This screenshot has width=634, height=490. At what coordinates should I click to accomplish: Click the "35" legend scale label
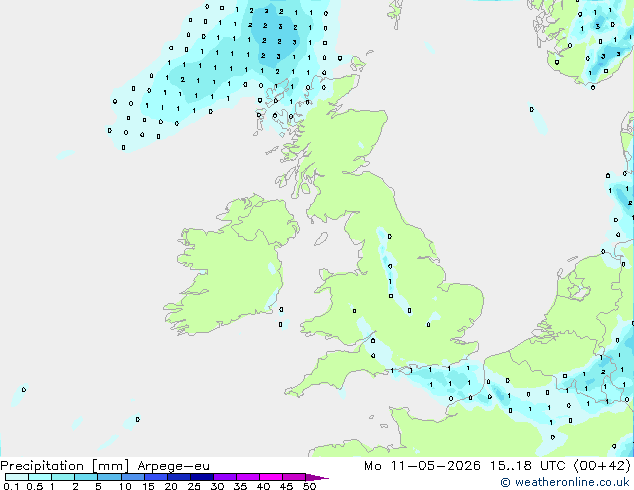click(x=240, y=486)
